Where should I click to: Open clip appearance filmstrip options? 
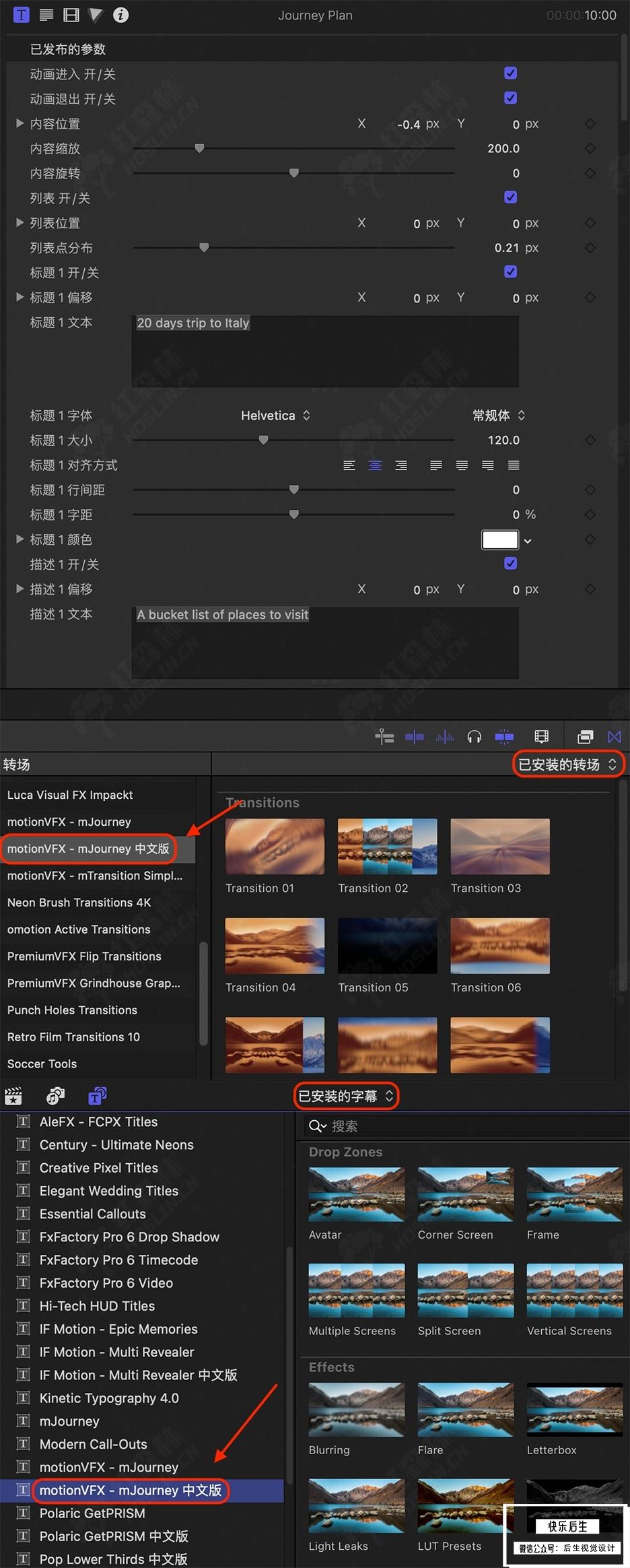[x=541, y=737]
